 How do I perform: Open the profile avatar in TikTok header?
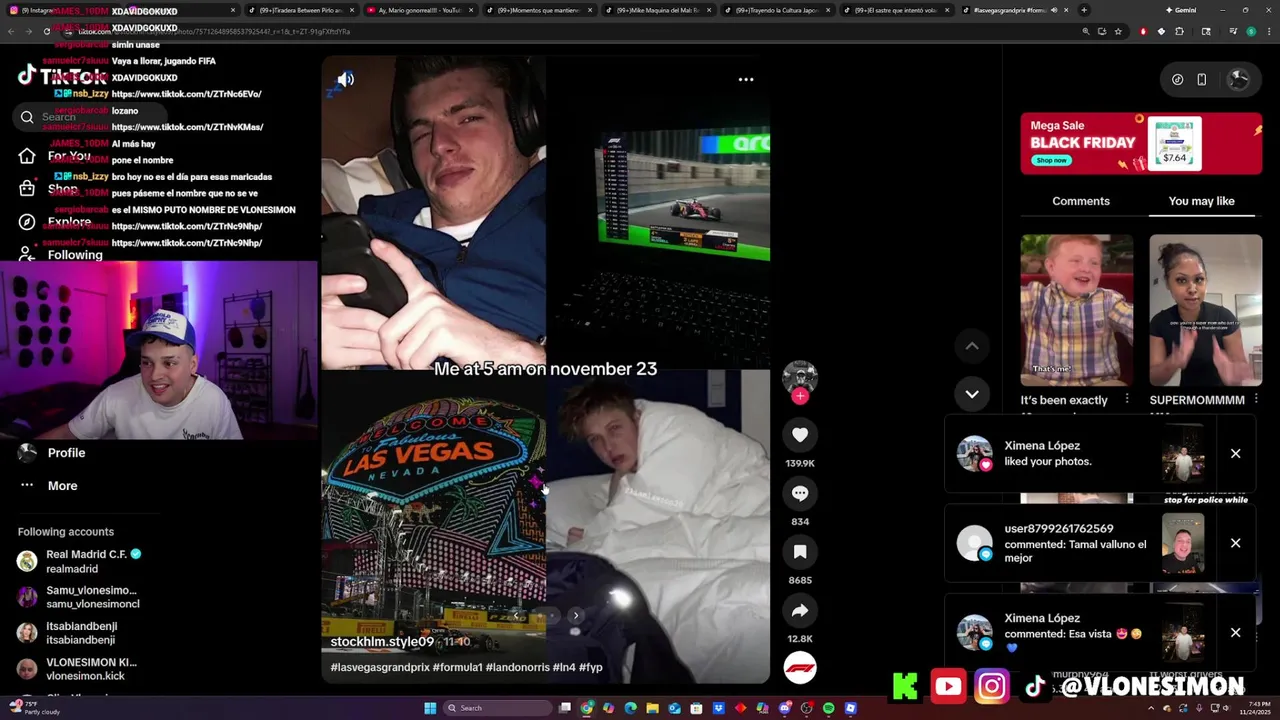[x=1238, y=79]
